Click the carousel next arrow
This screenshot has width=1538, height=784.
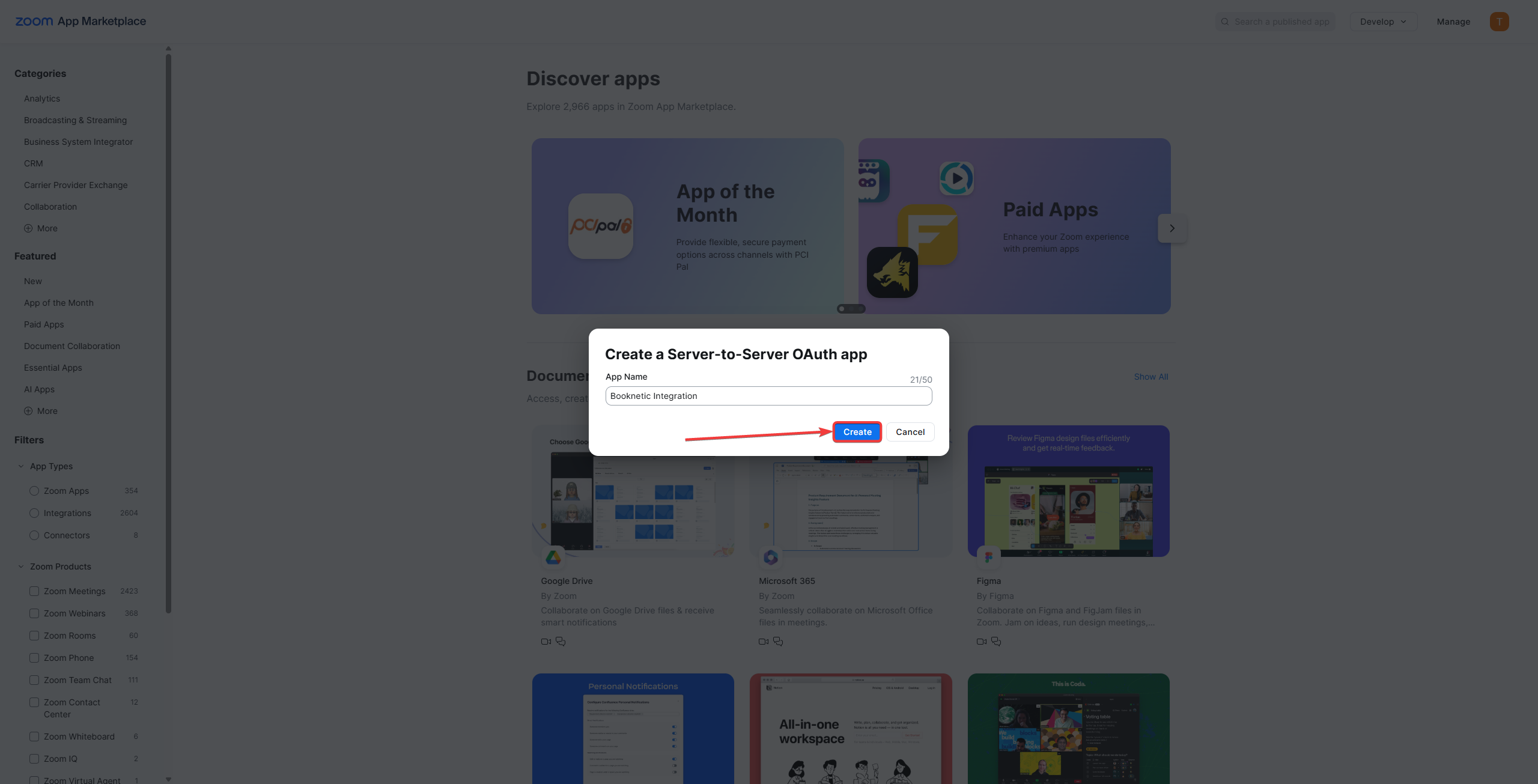pos(1172,228)
